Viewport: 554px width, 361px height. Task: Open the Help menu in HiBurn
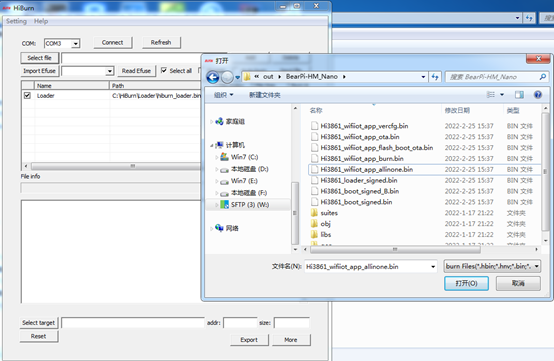[x=41, y=21]
